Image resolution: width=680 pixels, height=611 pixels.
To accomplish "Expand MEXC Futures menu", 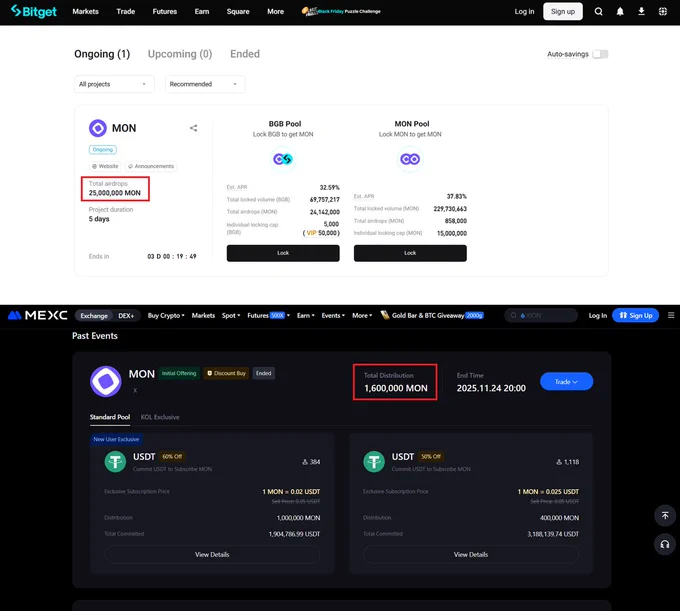I will click(x=268, y=316).
